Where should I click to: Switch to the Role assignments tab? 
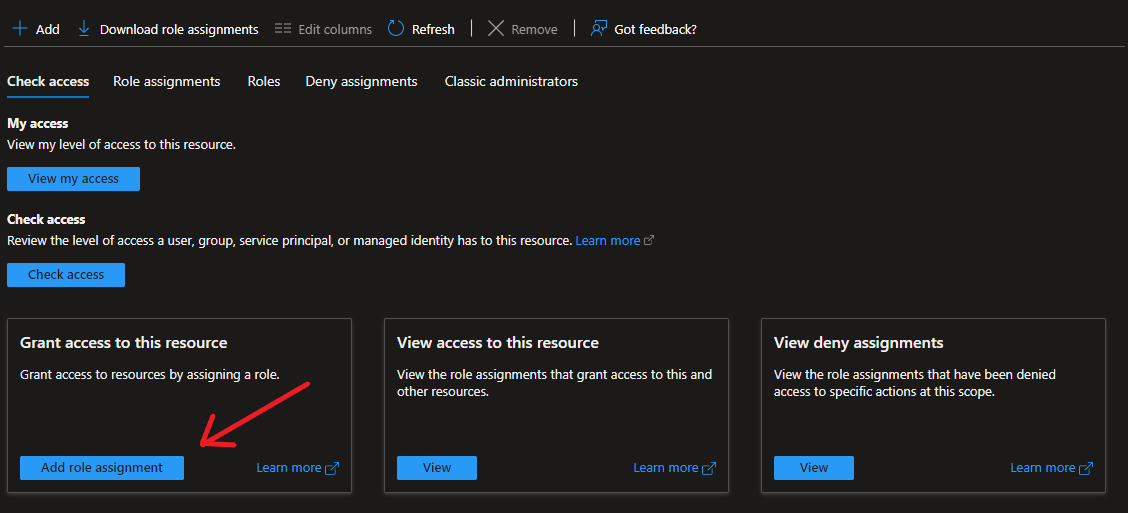[166, 81]
